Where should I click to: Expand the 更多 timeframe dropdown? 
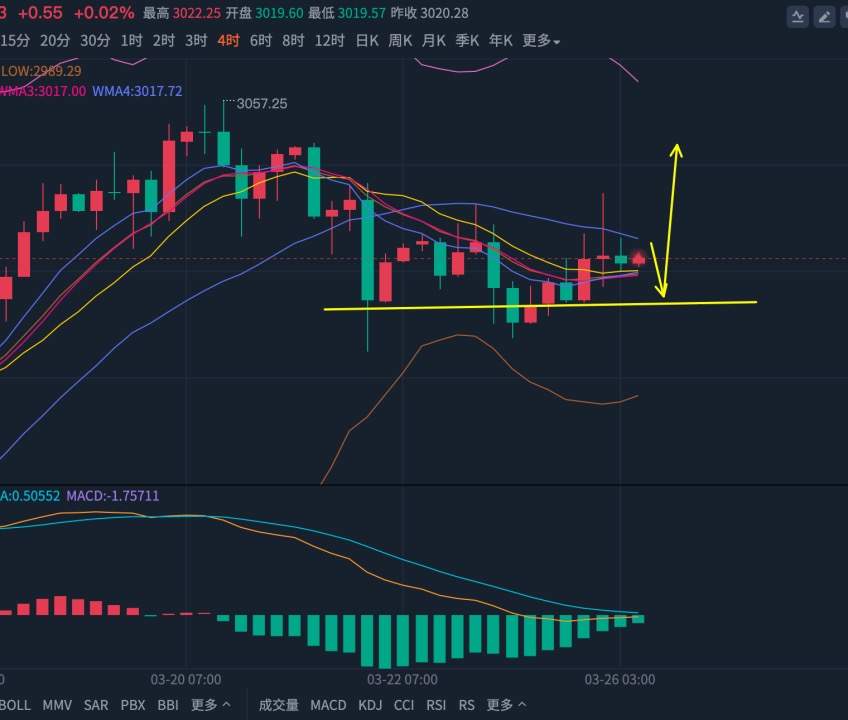click(541, 41)
